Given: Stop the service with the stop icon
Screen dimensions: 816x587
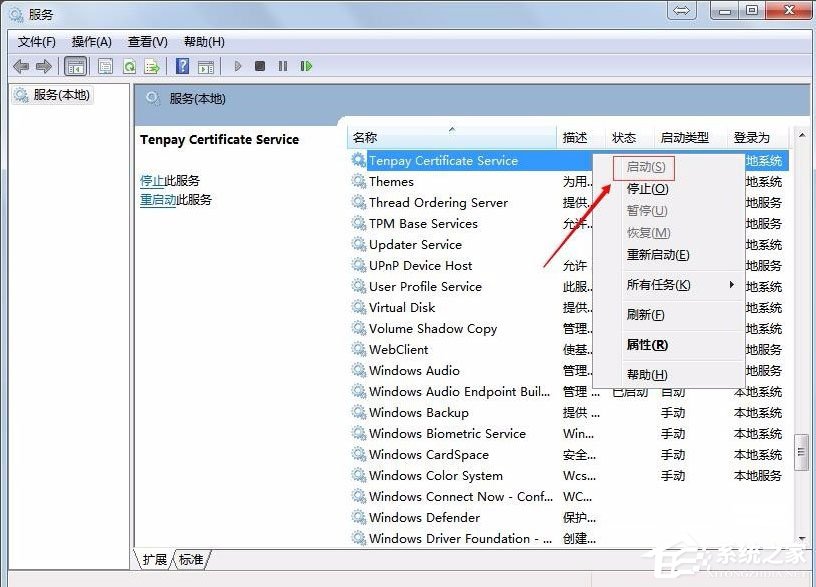Looking at the screenshot, I should pos(259,66).
